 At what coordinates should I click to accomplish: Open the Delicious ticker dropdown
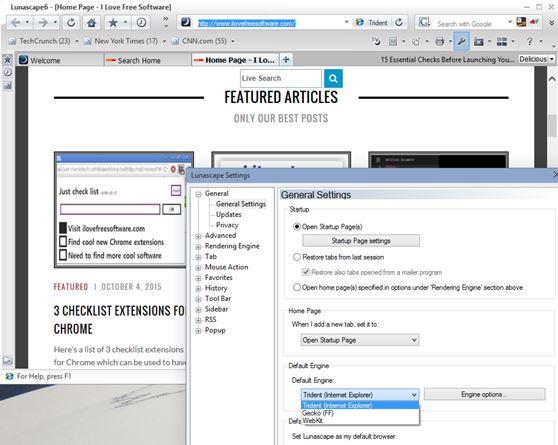552,59
